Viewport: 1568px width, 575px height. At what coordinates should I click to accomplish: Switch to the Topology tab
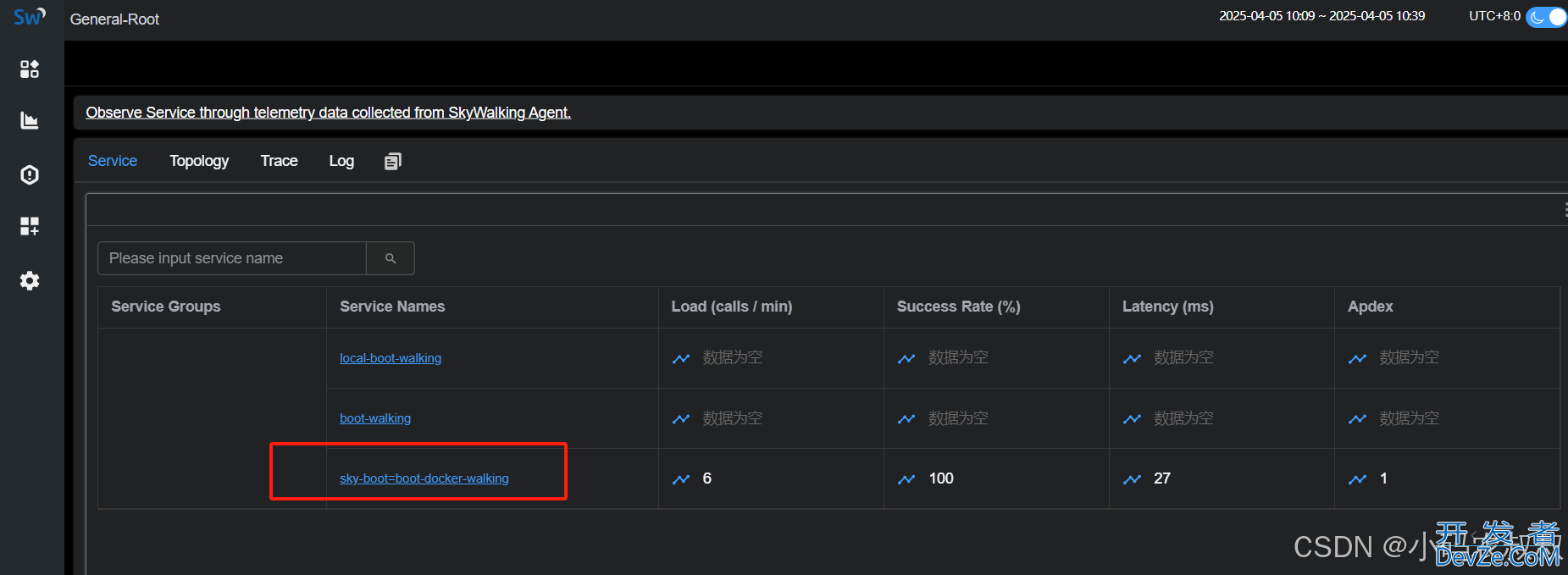pyautogui.click(x=199, y=161)
